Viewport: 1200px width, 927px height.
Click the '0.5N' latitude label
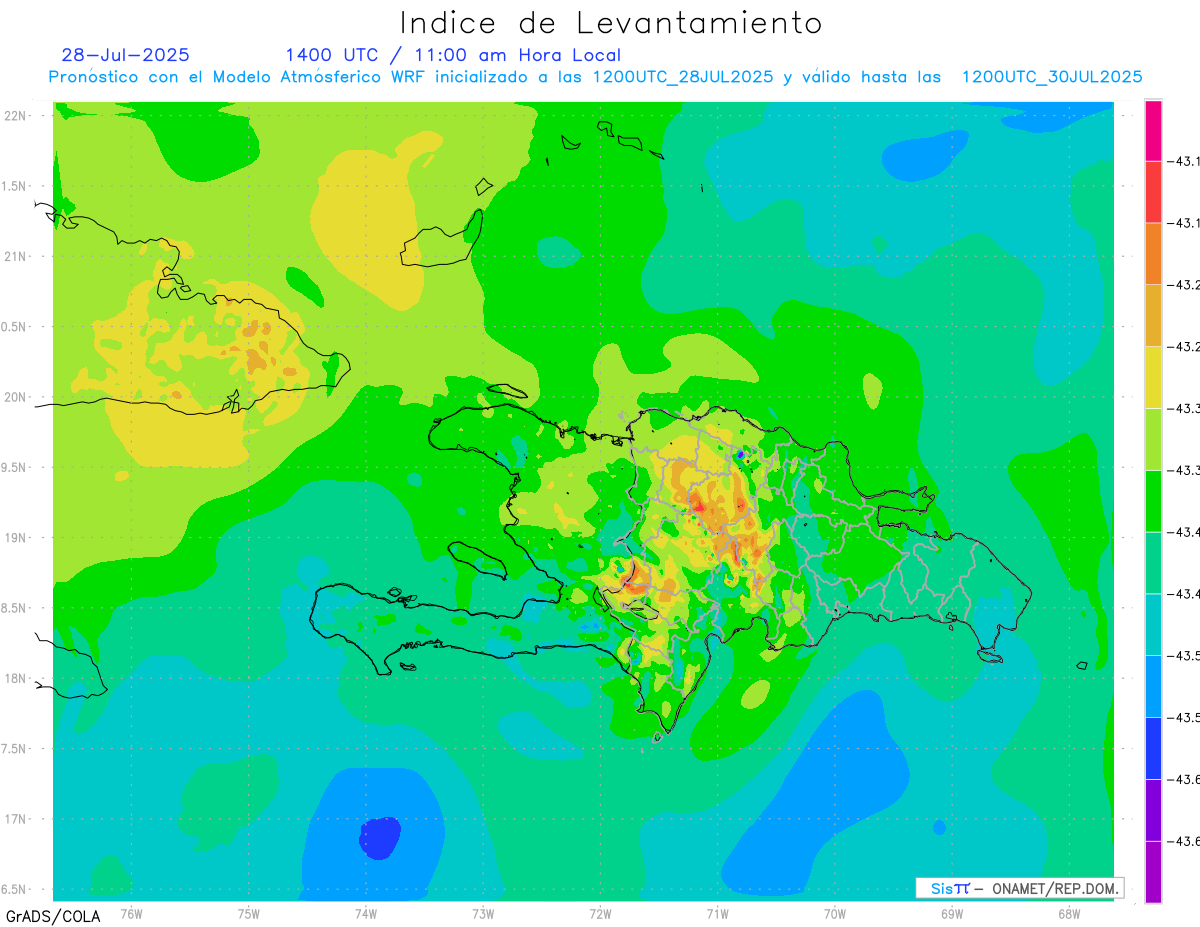click(15, 327)
